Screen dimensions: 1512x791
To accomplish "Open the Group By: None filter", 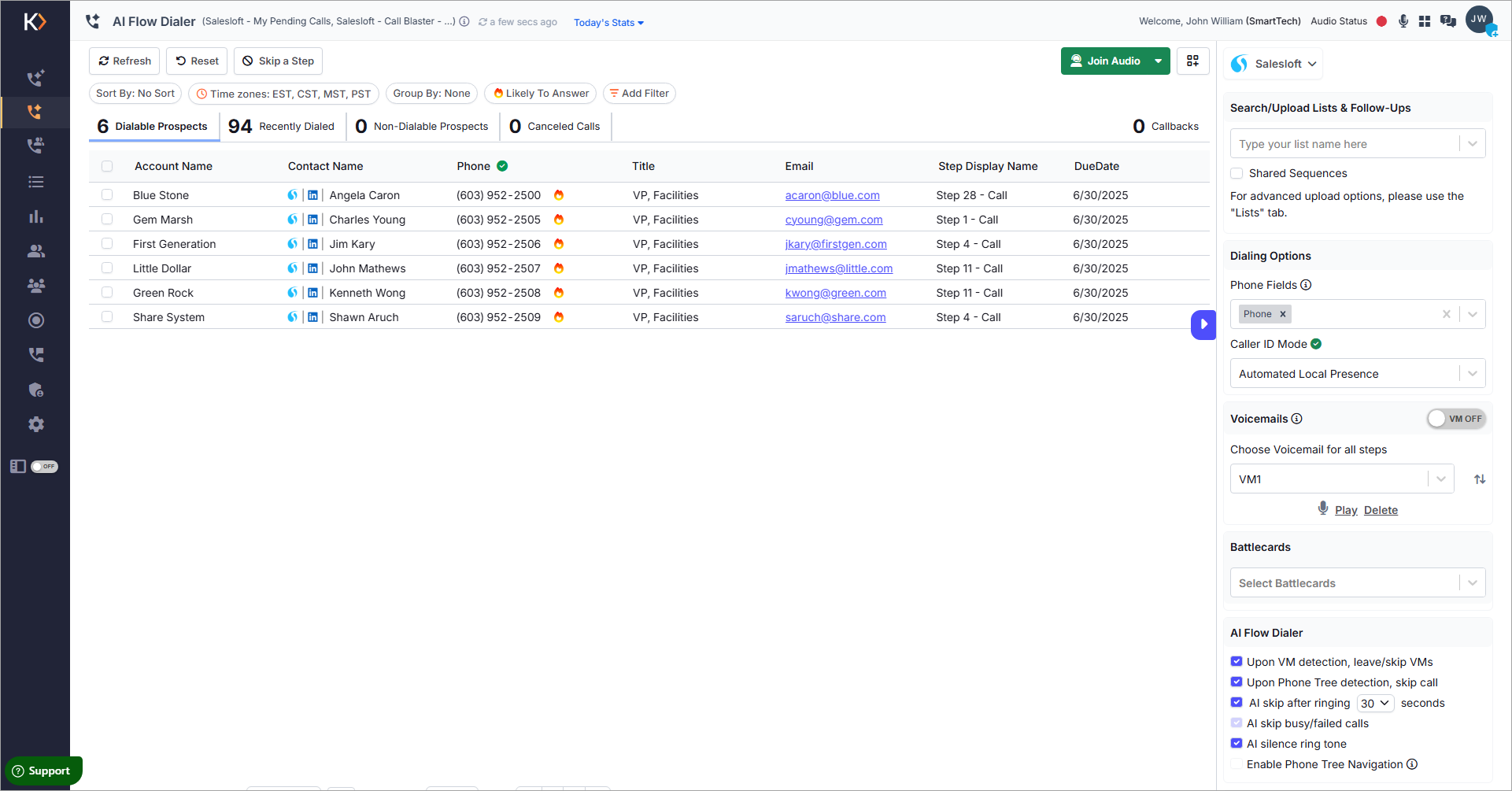I will point(431,94).
